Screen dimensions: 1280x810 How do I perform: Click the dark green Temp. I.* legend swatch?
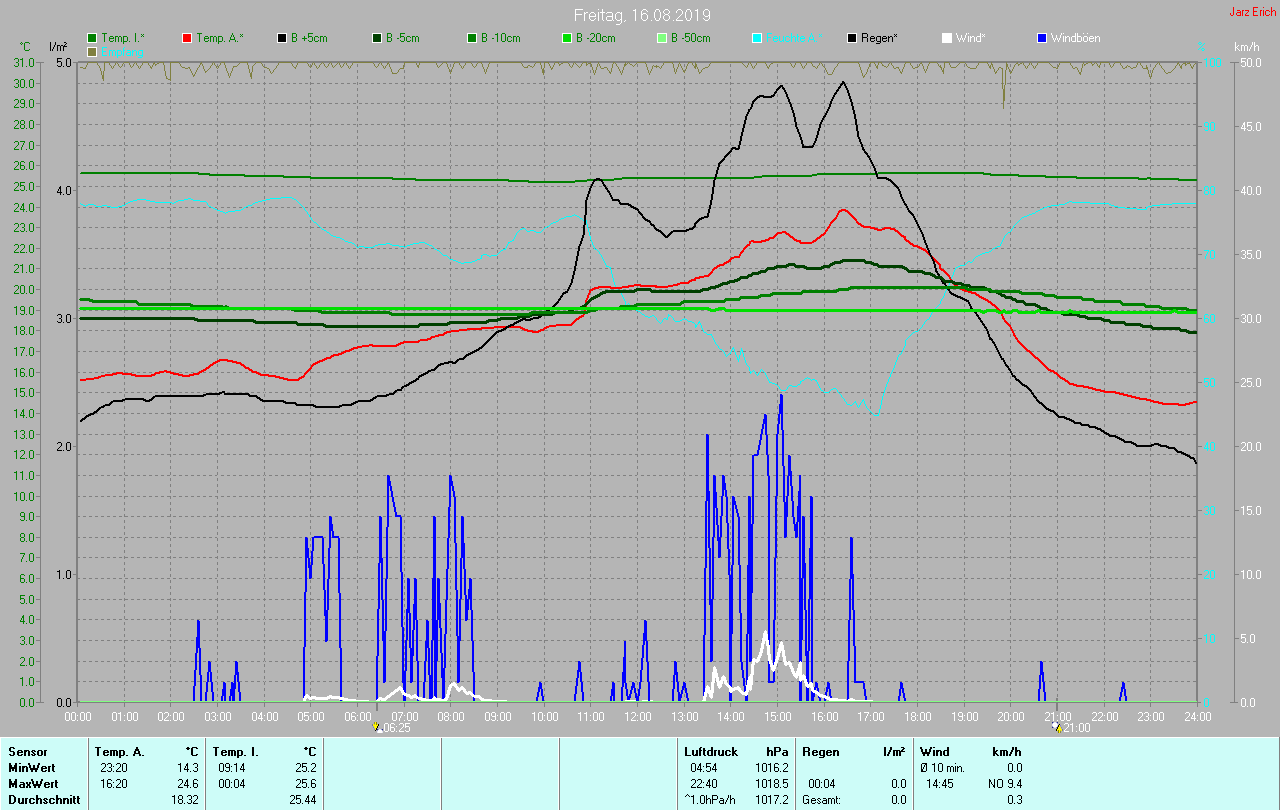(x=93, y=38)
